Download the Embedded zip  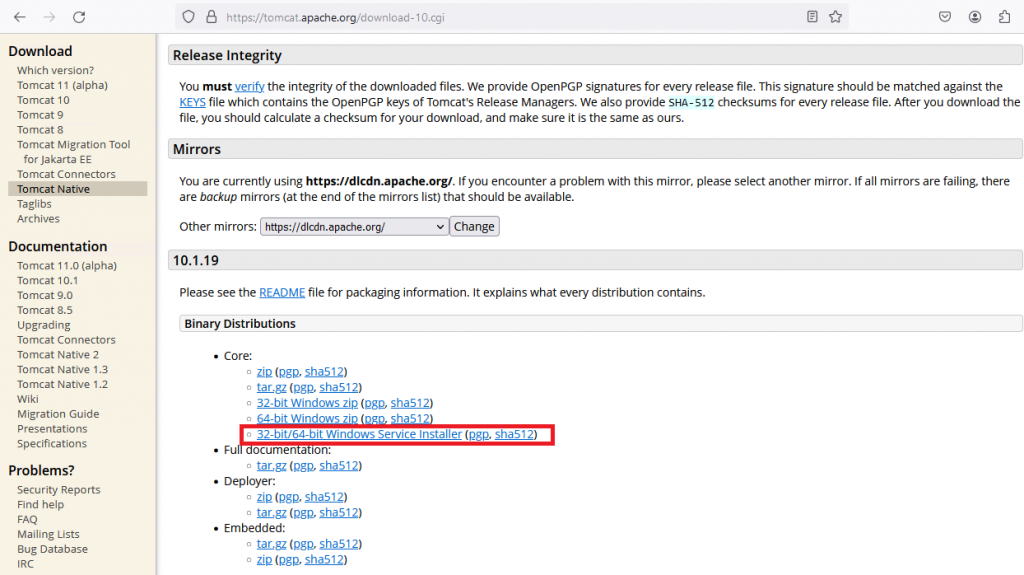point(264,560)
